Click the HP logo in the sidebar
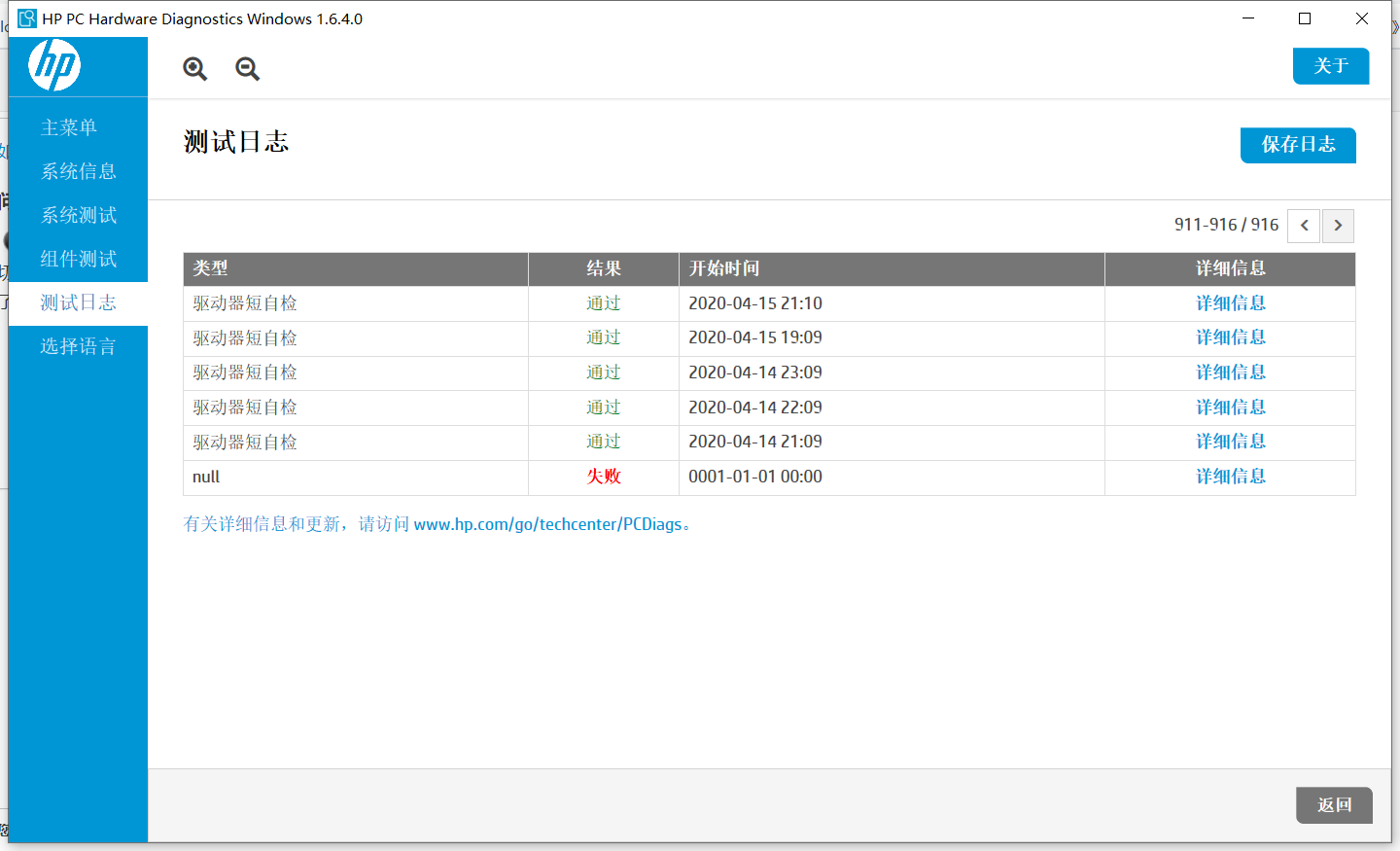 point(54,65)
